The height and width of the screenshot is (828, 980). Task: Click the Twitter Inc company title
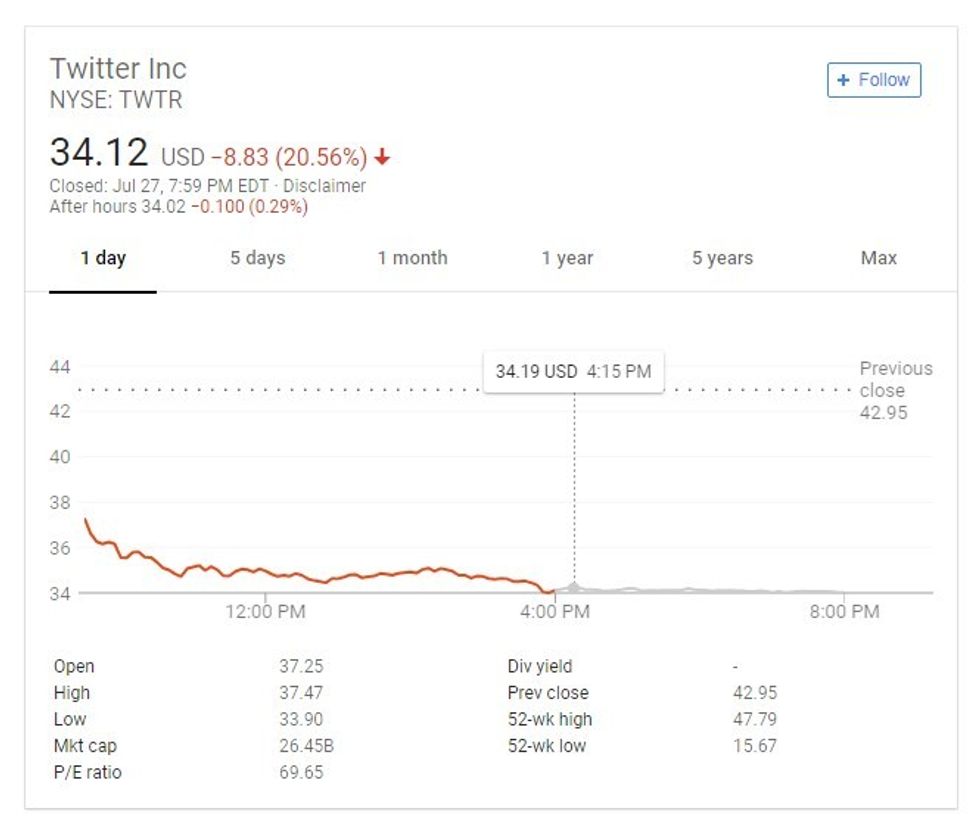tap(122, 69)
